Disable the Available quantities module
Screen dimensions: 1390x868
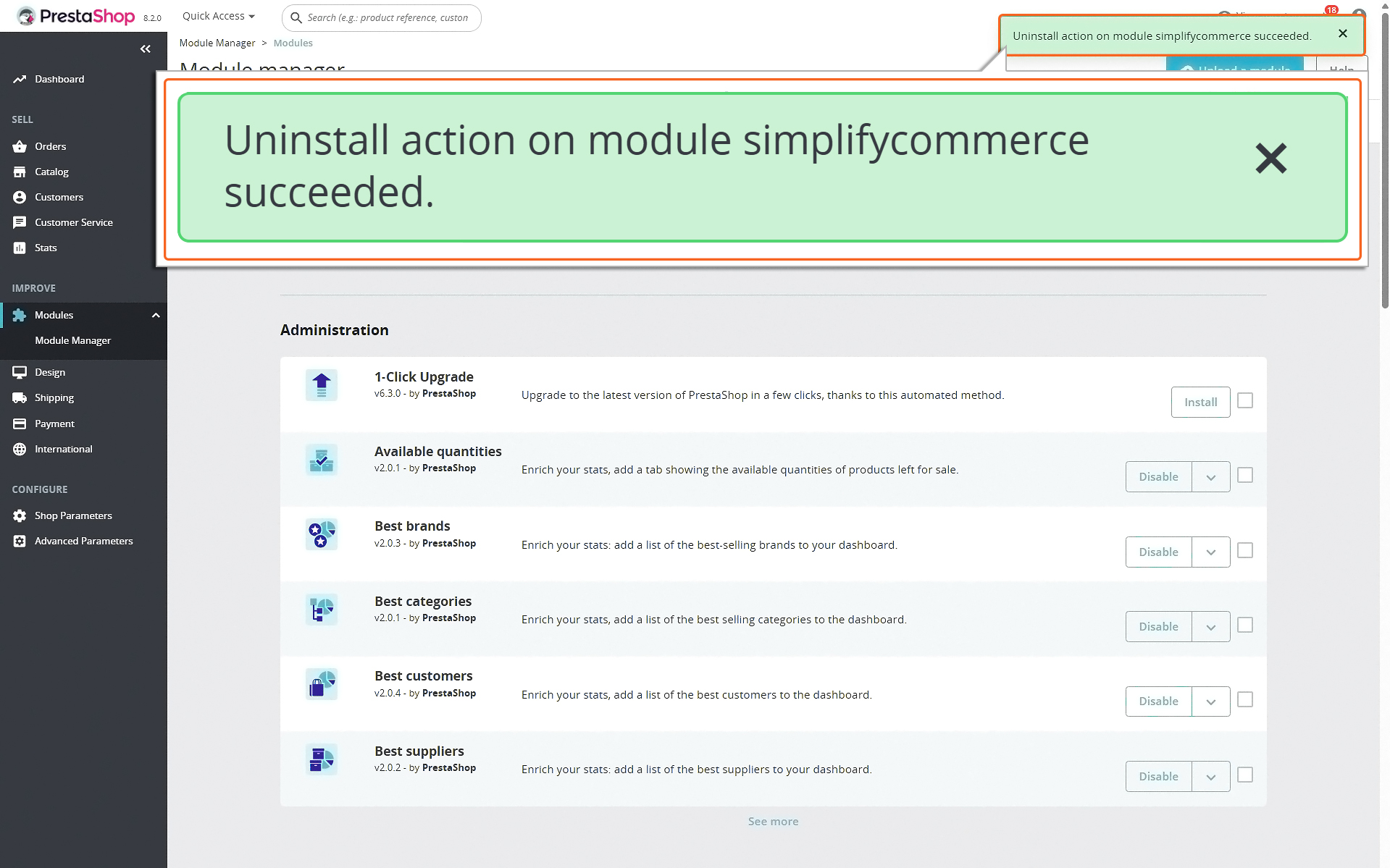pyautogui.click(x=1158, y=477)
